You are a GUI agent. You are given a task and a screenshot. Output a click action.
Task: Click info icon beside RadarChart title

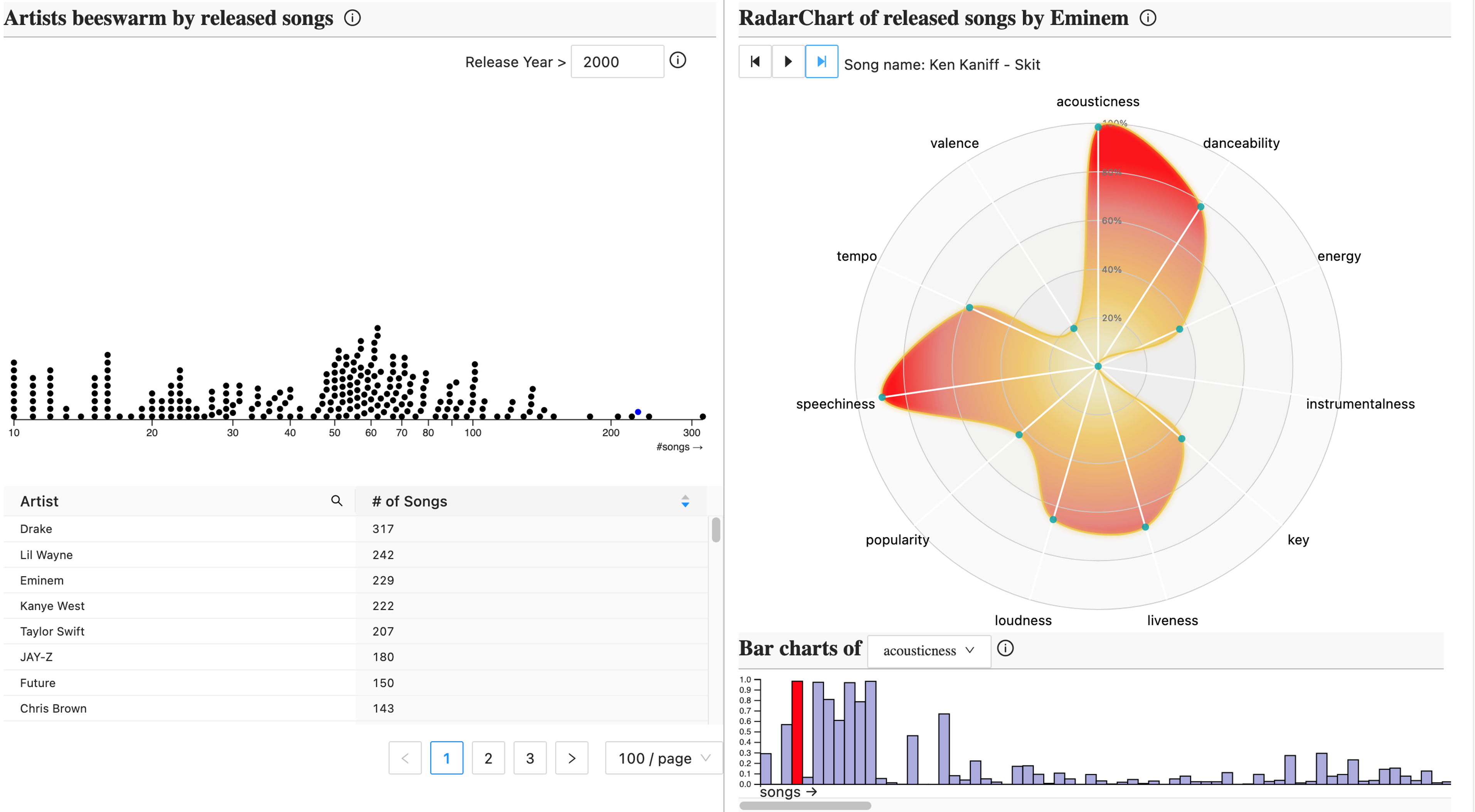(x=1147, y=18)
